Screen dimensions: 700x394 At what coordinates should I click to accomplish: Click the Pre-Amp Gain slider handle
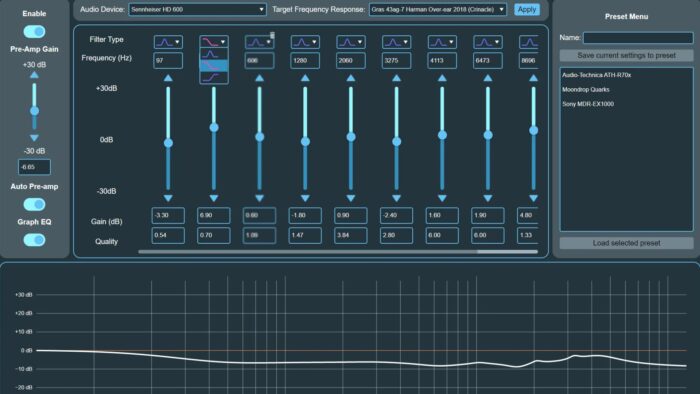(x=34, y=111)
